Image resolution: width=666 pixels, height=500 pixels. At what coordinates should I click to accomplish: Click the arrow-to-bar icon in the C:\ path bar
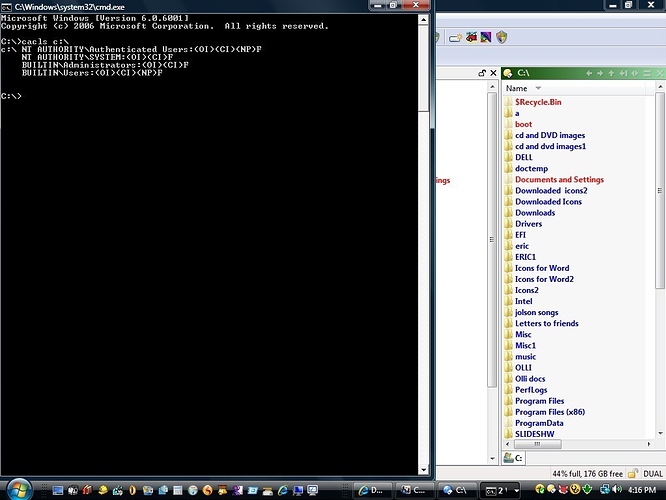click(x=623, y=73)
